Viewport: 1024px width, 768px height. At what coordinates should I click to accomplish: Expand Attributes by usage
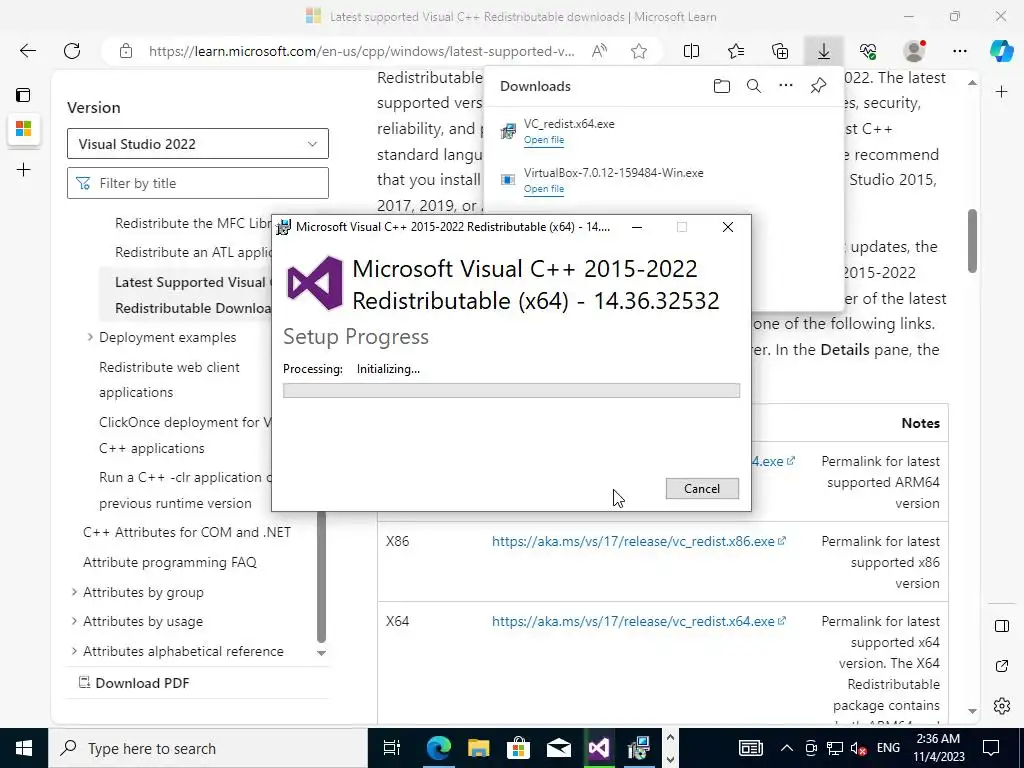pyautogui.click(x=74, y=622)
